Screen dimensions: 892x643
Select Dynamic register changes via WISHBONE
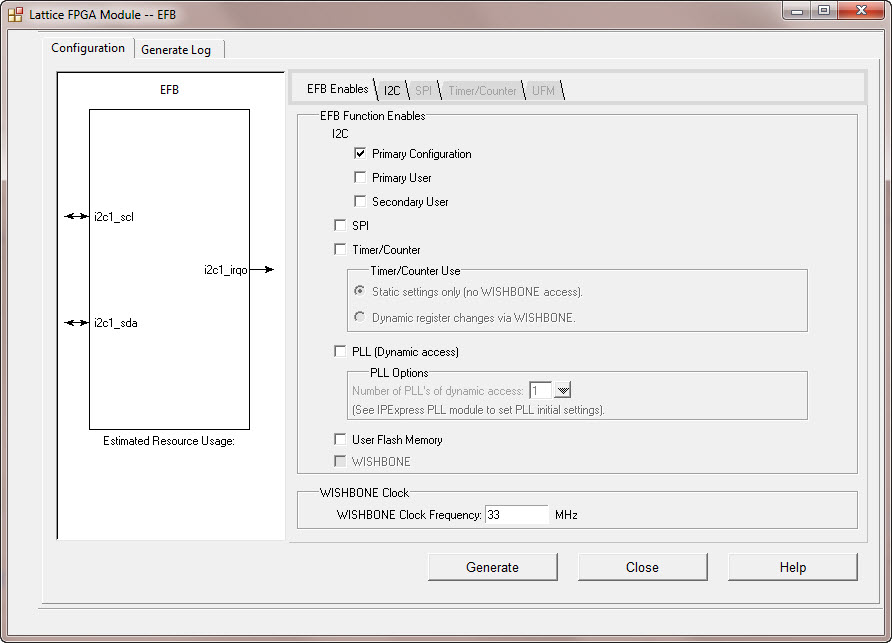point(360,317)
